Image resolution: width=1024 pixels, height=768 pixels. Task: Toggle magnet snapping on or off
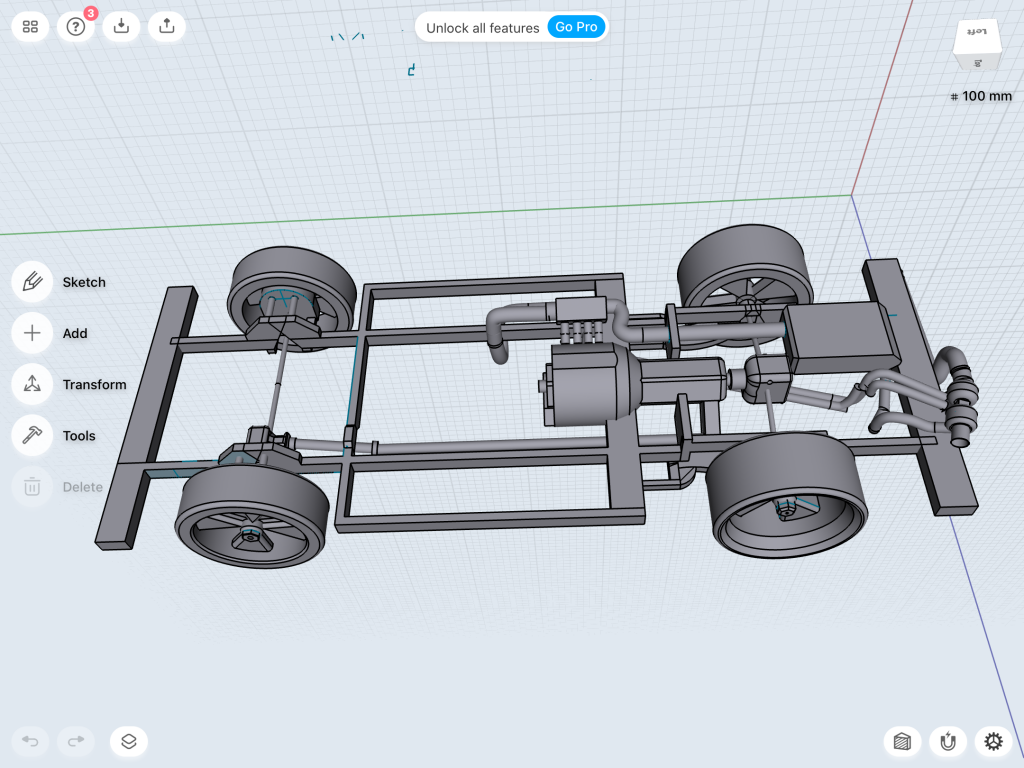(947, 741)
